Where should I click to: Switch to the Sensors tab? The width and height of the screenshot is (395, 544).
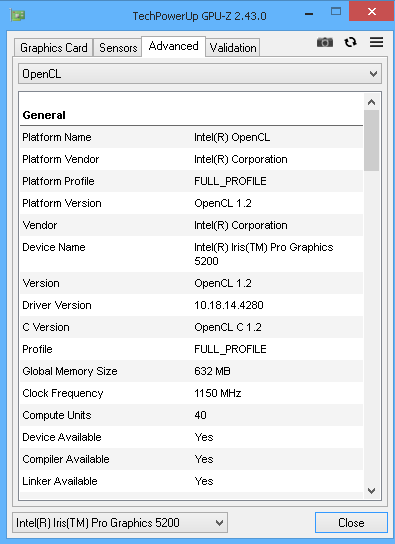coord(118,48)
